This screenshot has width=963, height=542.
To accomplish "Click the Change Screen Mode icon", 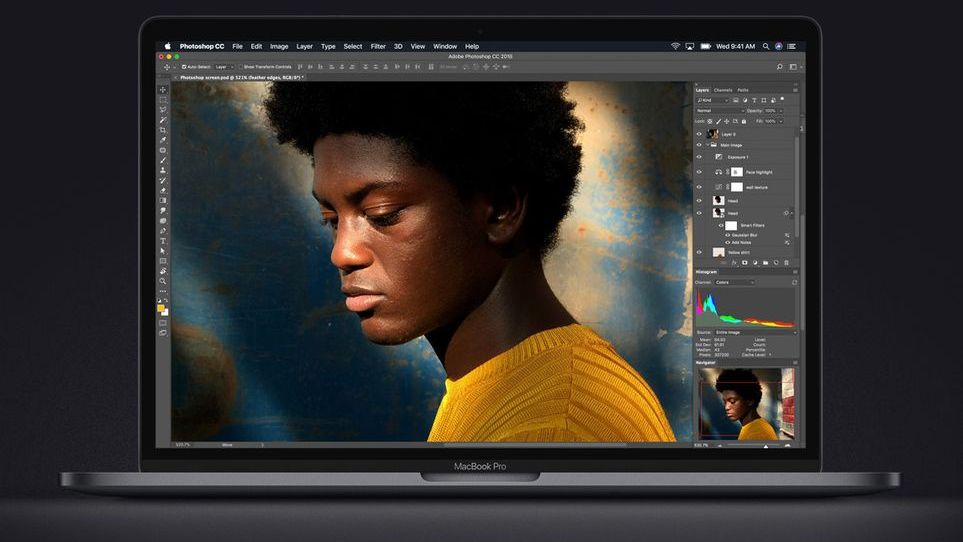I will pyautogui.click(x=163, y=333).
